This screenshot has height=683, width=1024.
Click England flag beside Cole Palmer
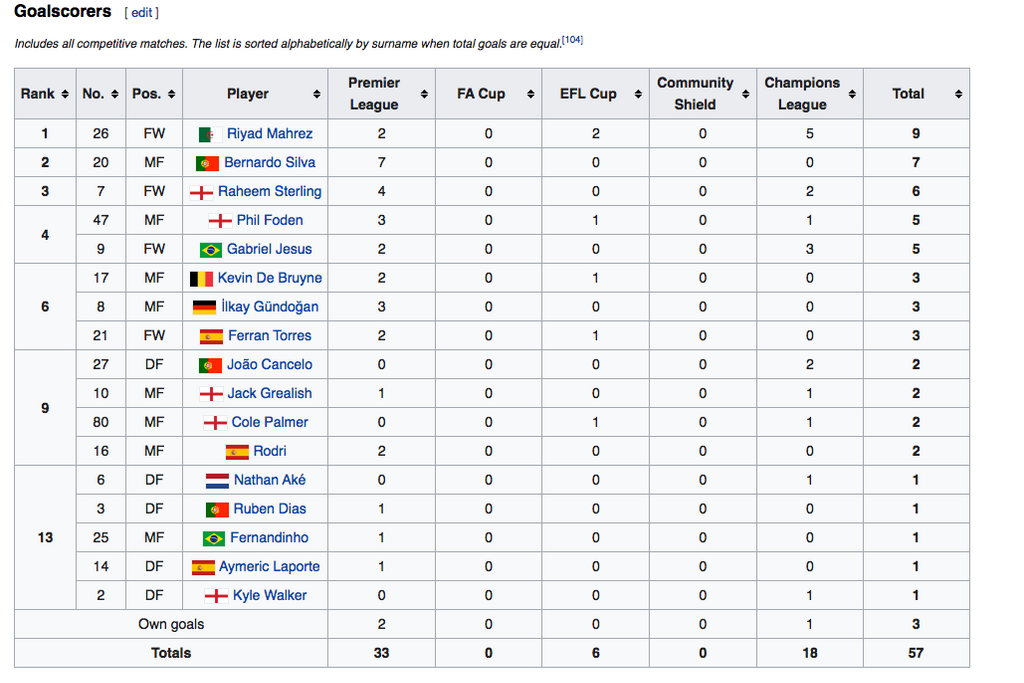pos(215,423)
